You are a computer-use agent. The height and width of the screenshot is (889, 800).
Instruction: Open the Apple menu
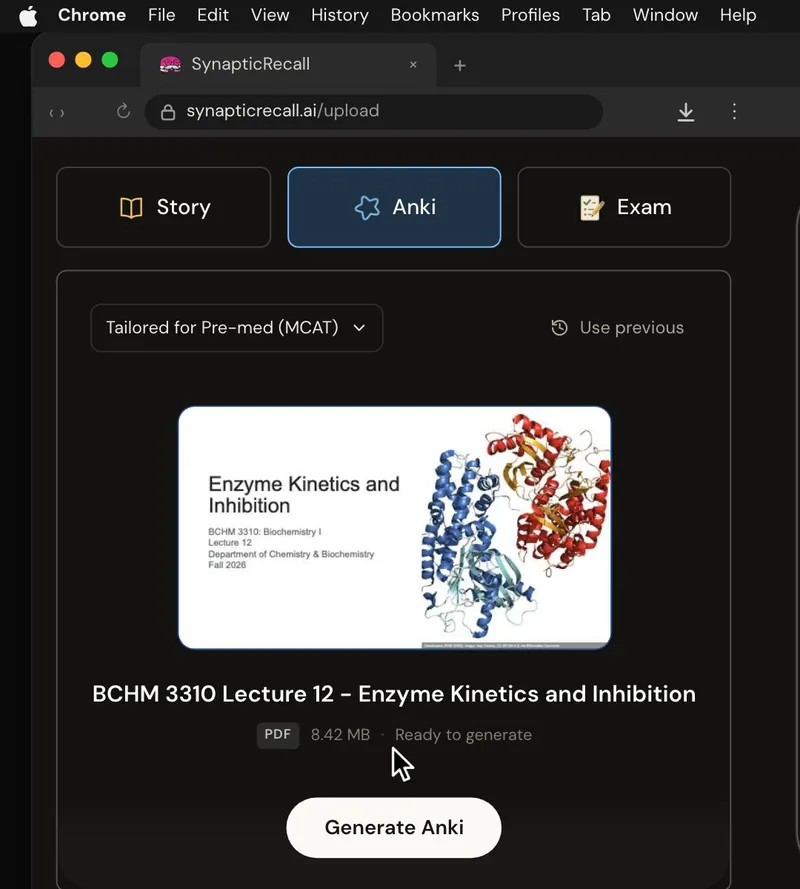coord(28,15)
